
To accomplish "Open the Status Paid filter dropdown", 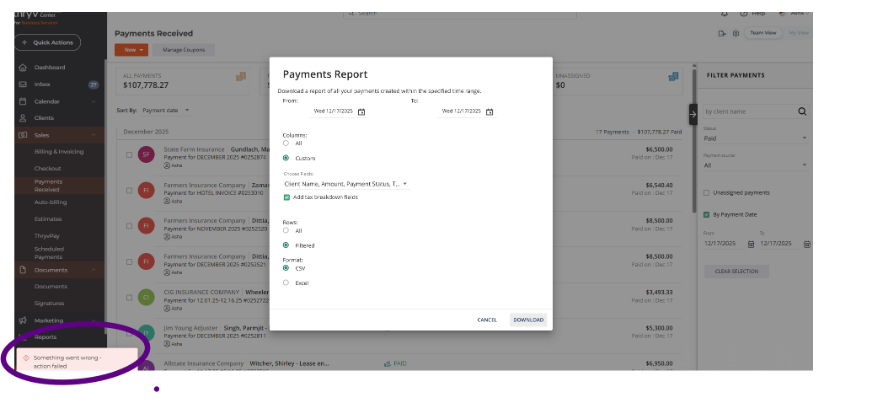I will pos(756,139).
